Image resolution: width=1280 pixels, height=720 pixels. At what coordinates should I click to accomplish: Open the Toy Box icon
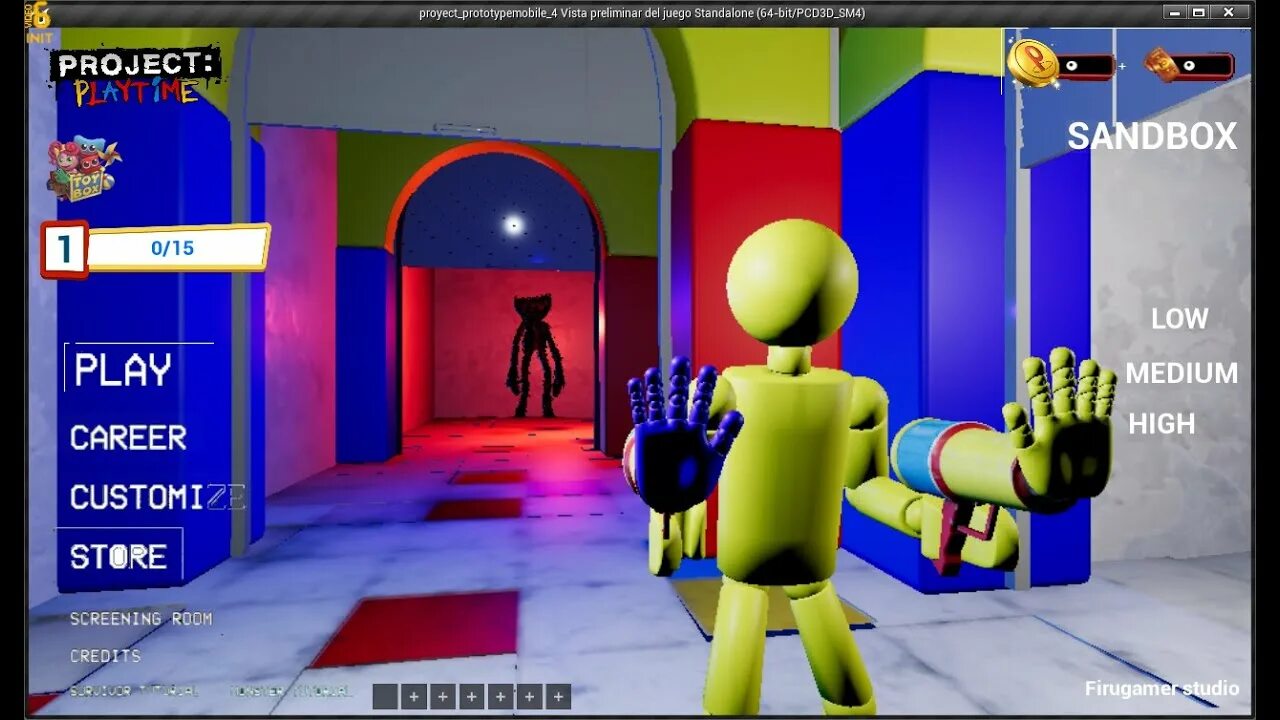[x=84, y=169]
